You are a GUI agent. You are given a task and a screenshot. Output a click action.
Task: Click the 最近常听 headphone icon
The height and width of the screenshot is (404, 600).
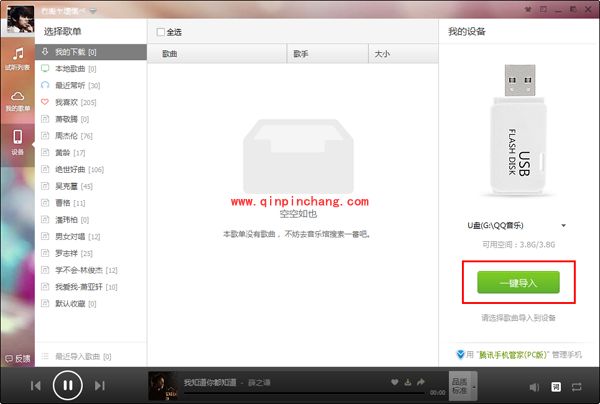tap(45, 85)
